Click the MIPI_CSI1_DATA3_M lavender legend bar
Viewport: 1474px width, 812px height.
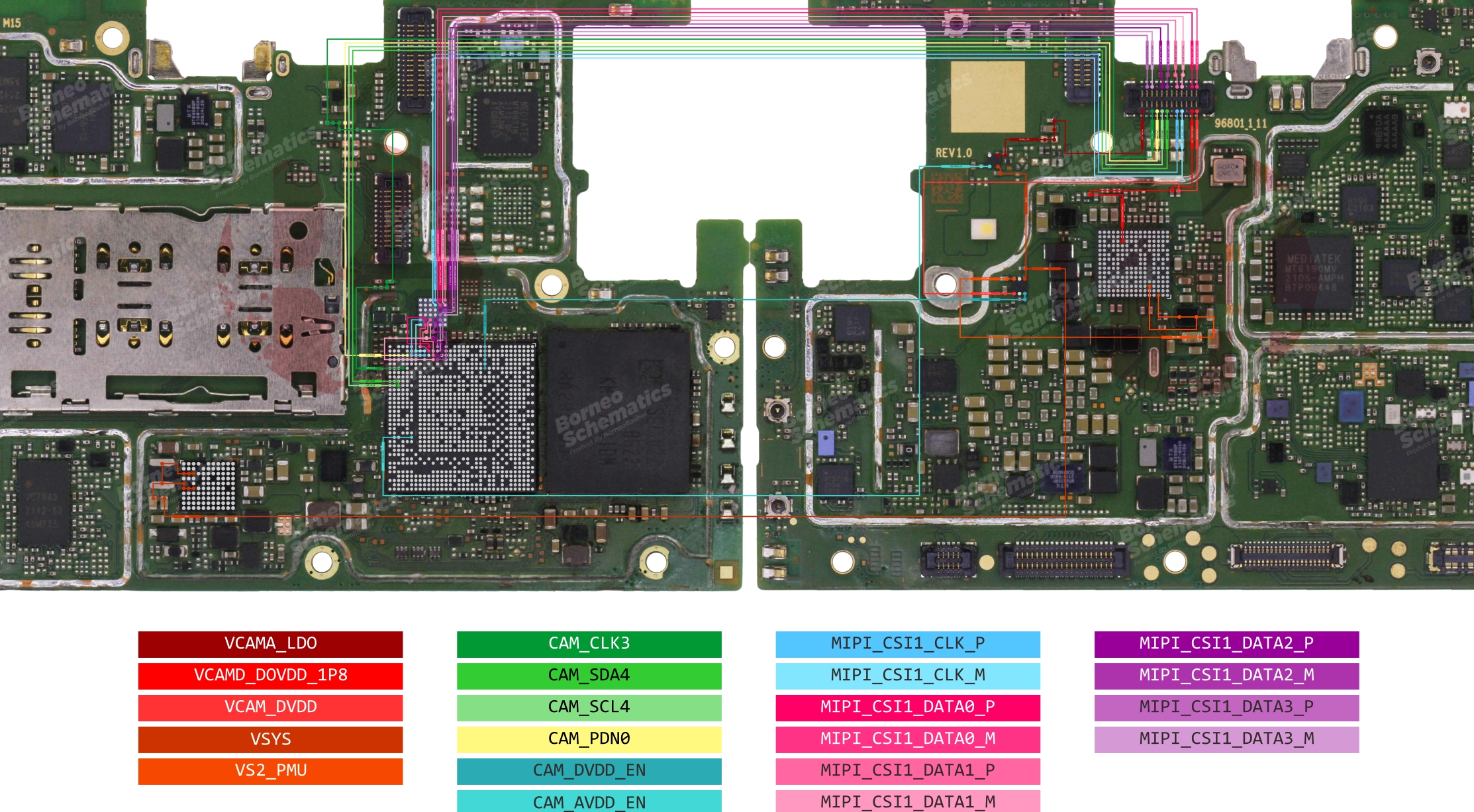(x=1226, y=739)
